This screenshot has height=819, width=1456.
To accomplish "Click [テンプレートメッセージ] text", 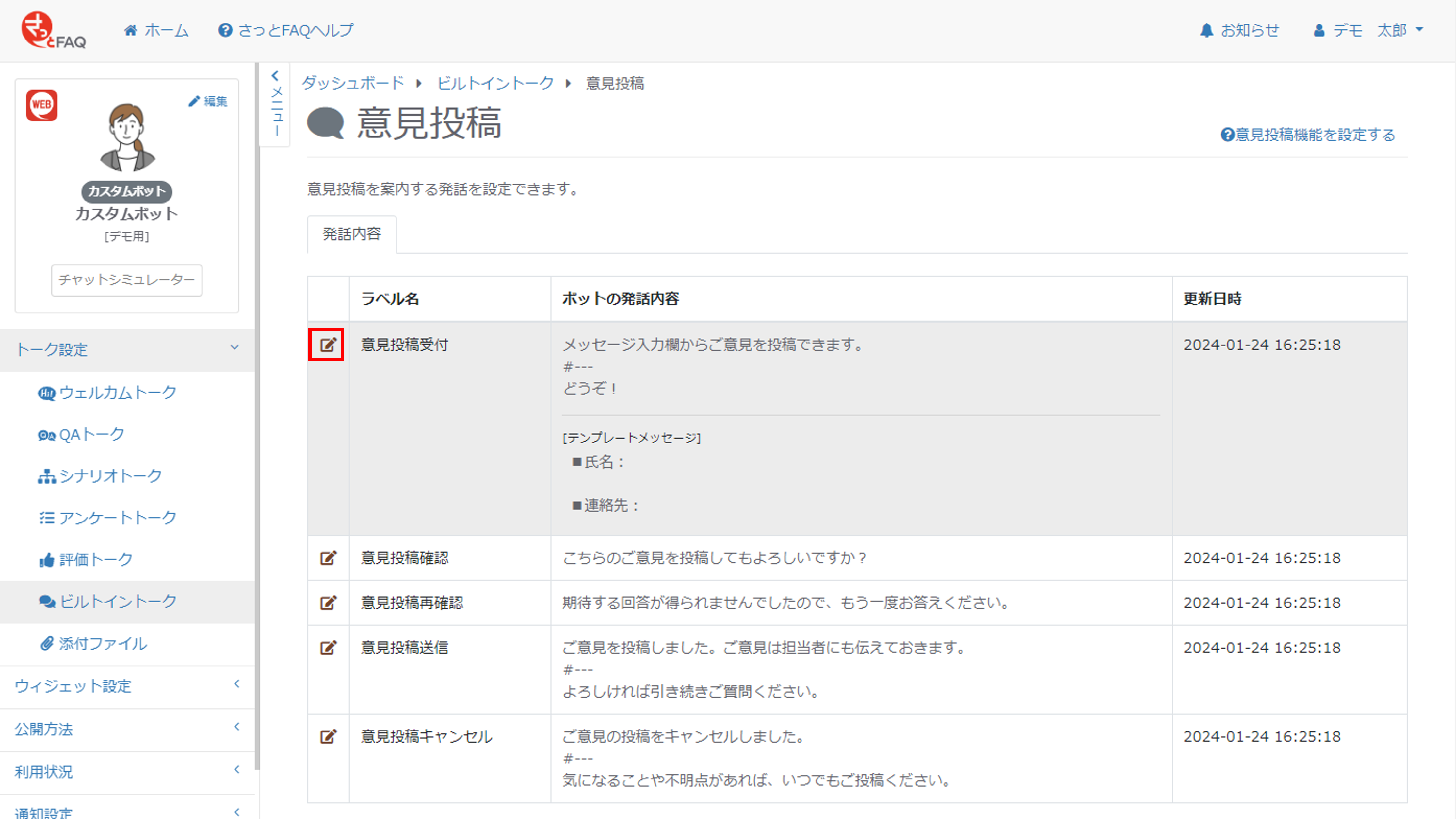I will (x=631, y=438).
